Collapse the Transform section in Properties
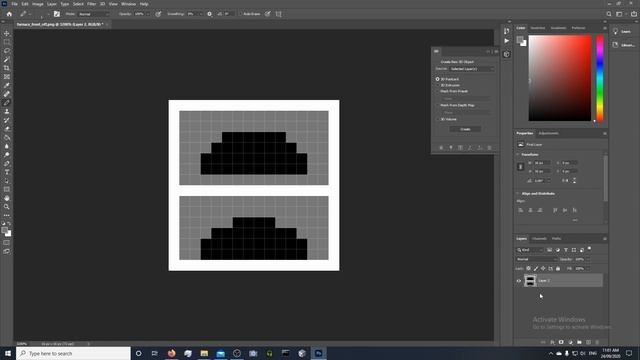Image resolution: width=640 pixels, height=360 pixels. [x=518, y=155]
